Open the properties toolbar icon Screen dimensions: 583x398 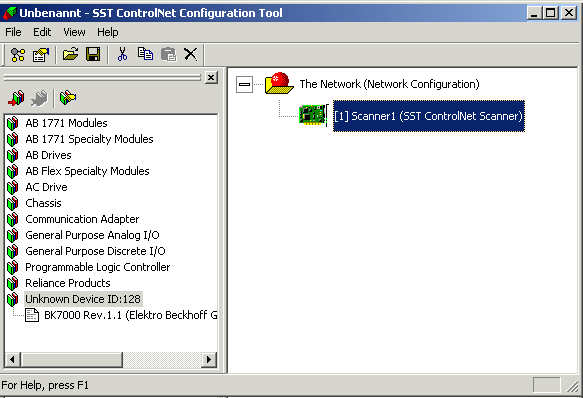coord(41,55)
